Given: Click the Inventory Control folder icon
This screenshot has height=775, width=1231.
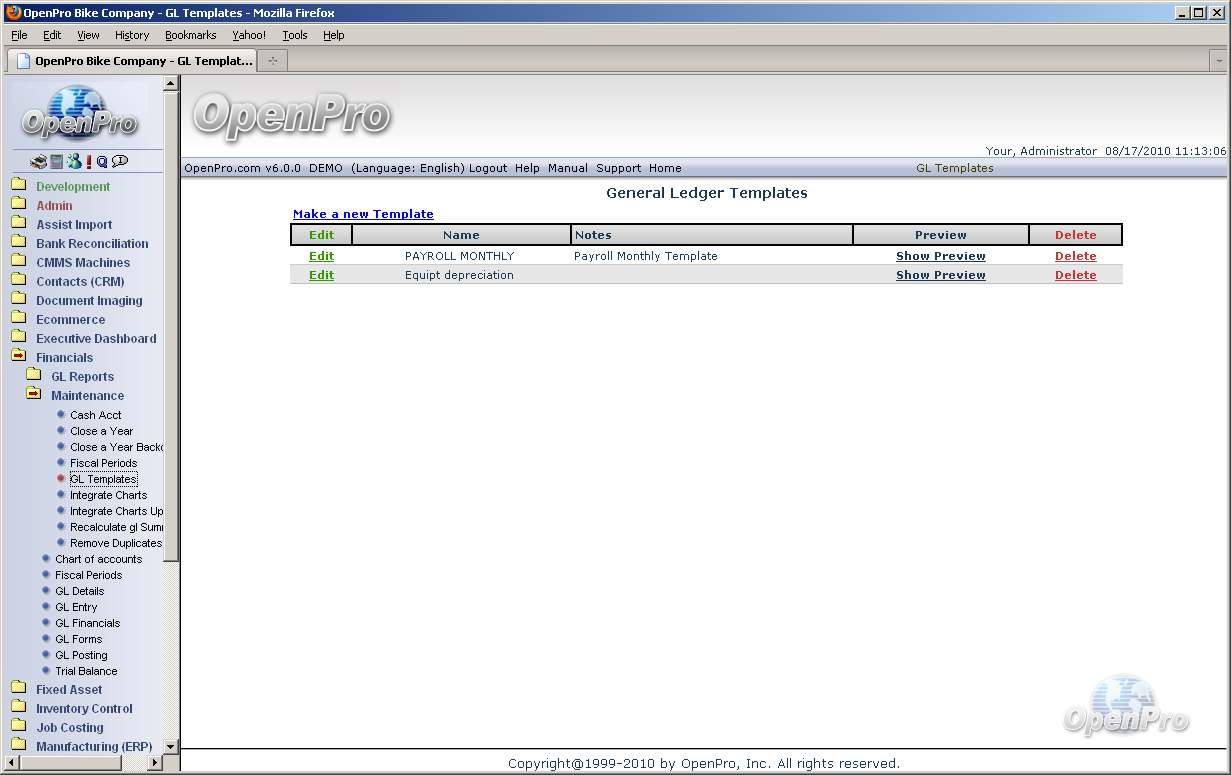Looking at the screenshot, I should 18,708.
